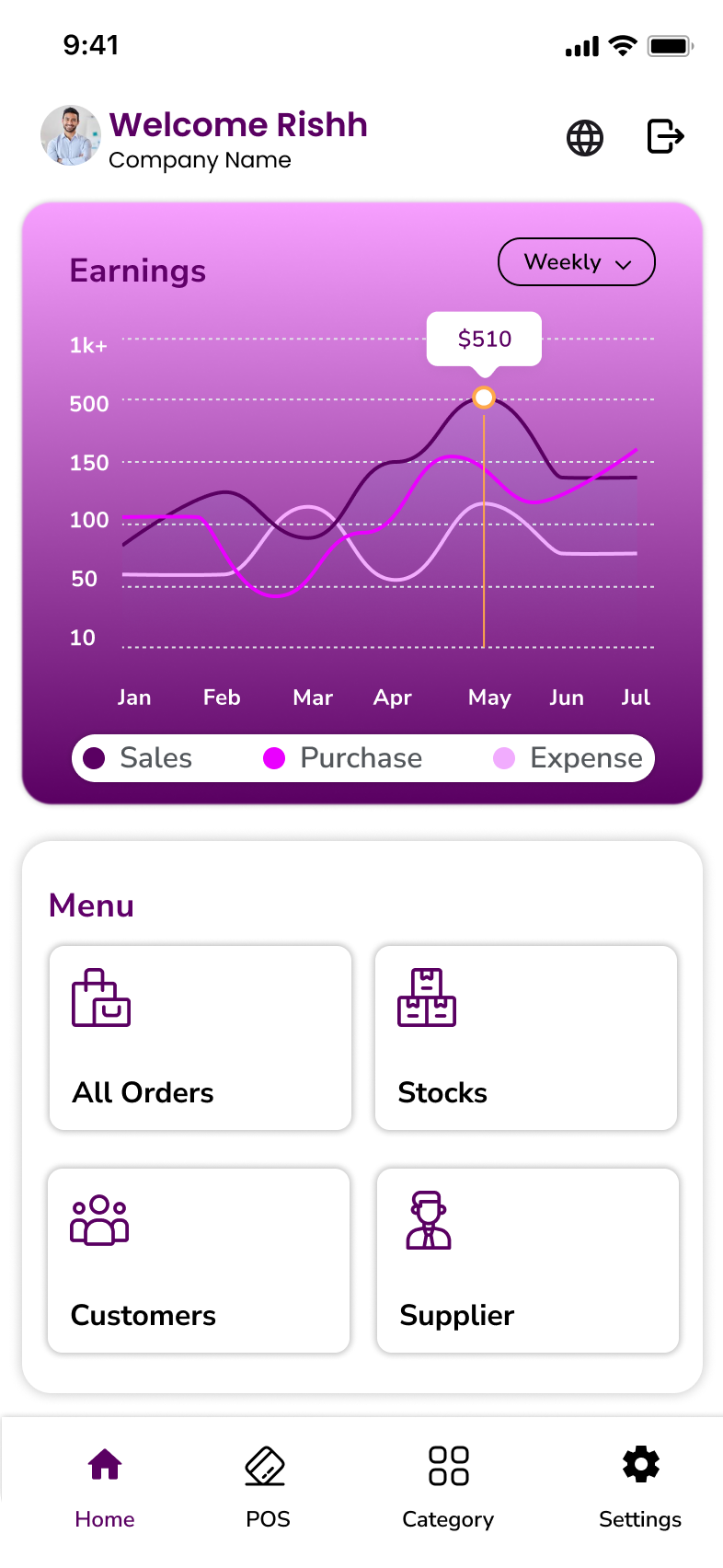Image resolution: width=723 pixels, height=1568 pixels.
Task: Click the user profile photo
Action: click(70, 135)
